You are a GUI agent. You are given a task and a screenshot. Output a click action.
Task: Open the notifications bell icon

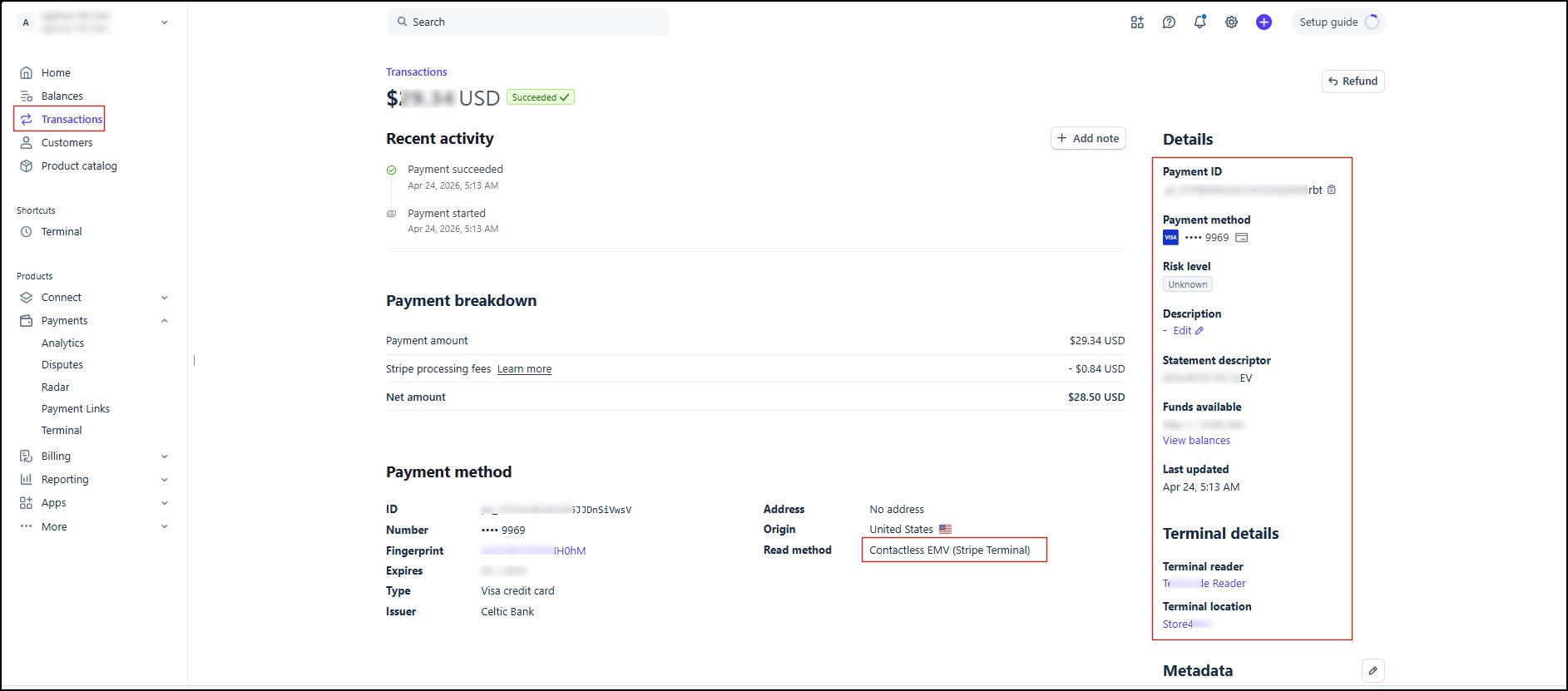(x=1199, y=22)
